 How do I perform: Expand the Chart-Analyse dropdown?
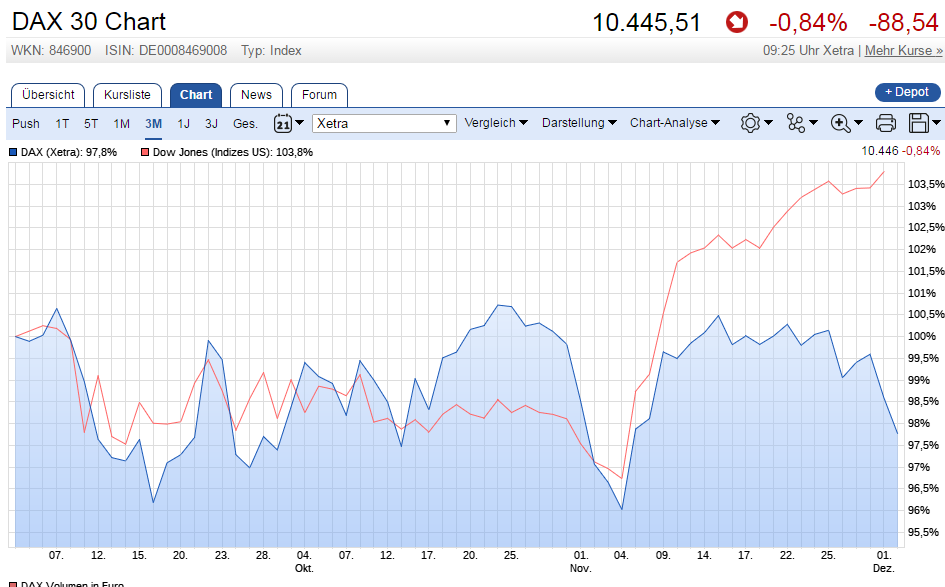click(674, 123)
